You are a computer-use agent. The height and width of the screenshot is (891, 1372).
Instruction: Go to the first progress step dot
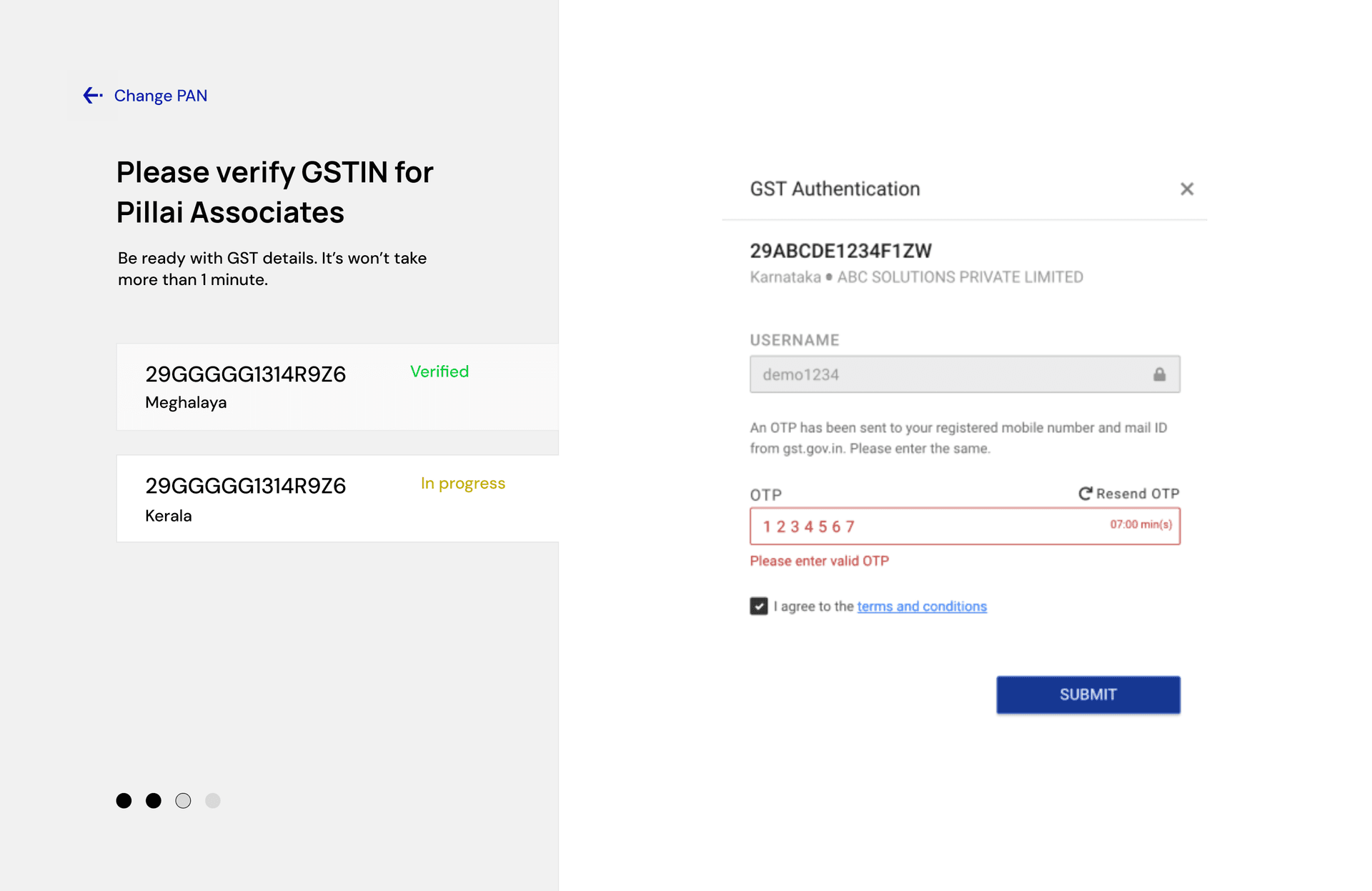click(124, 801)
